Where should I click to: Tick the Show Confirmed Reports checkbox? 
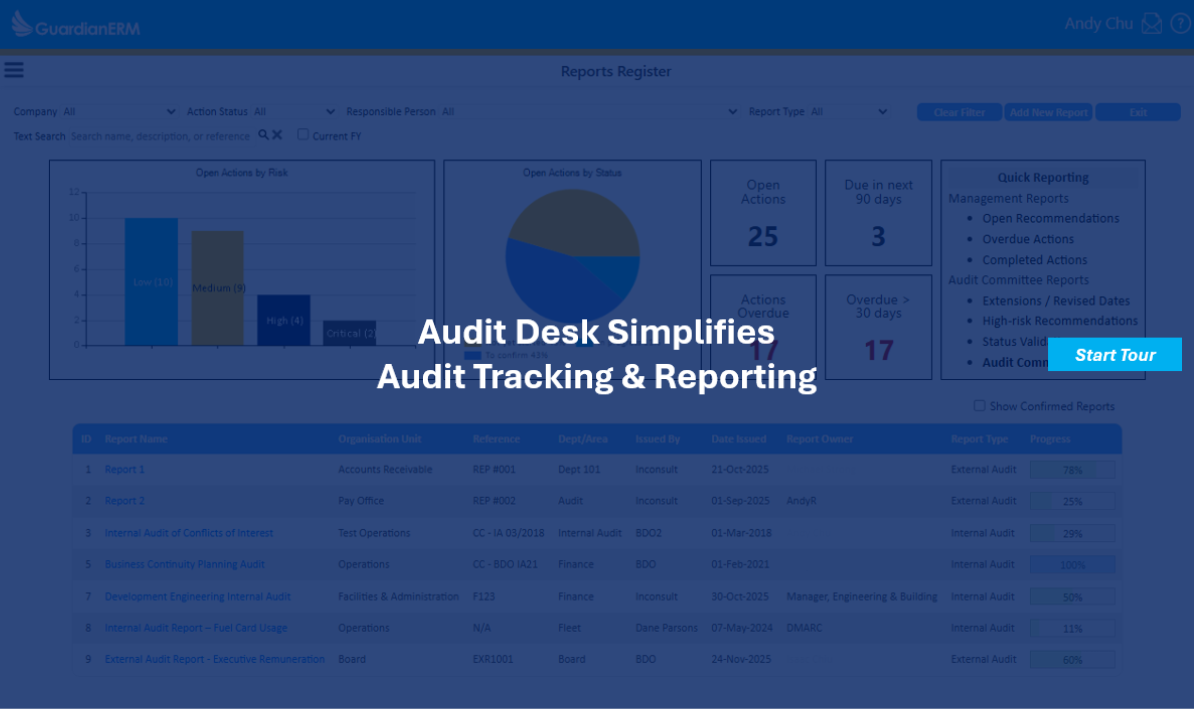coord(980,406)
